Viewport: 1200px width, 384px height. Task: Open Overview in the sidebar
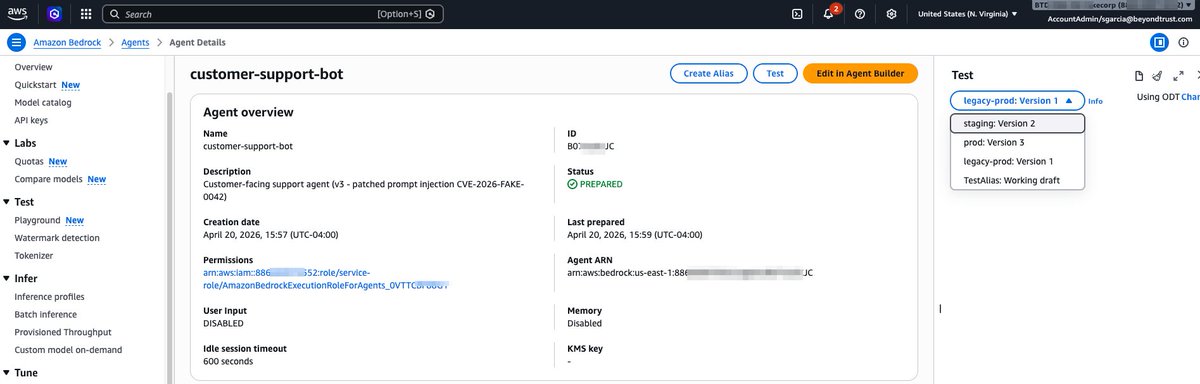click(x=33, y=67)
